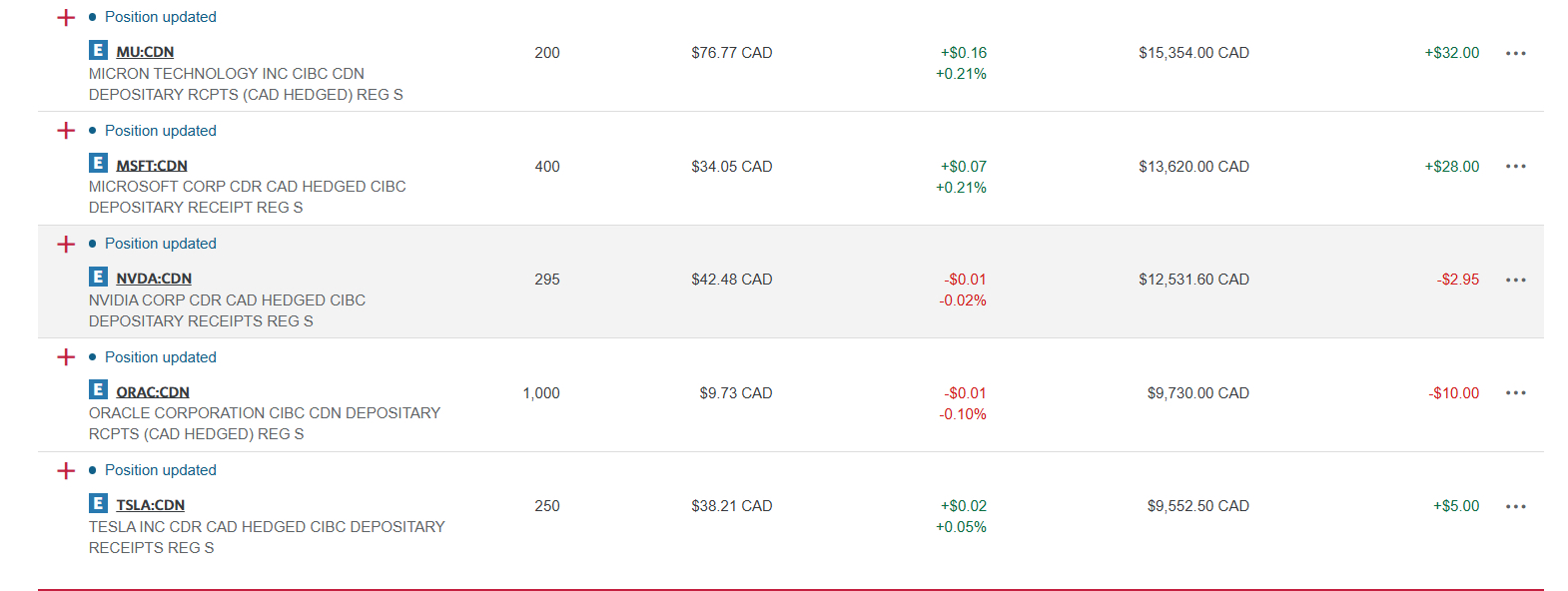Click Position updated label above MSFT:CDN
This screenshot has height=591, width=1568.
pyautogui.click(x=161, y=131)
